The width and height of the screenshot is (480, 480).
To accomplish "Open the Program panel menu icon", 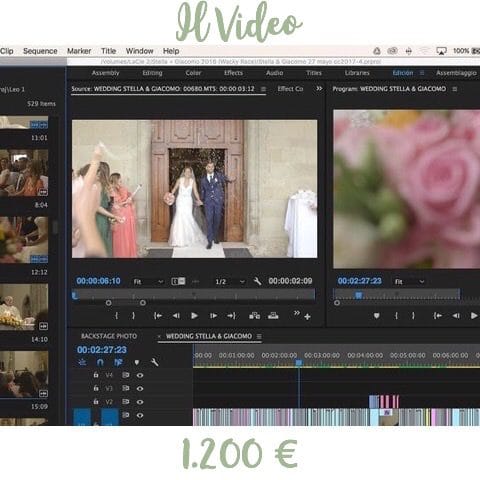I will tap(455, 89).
